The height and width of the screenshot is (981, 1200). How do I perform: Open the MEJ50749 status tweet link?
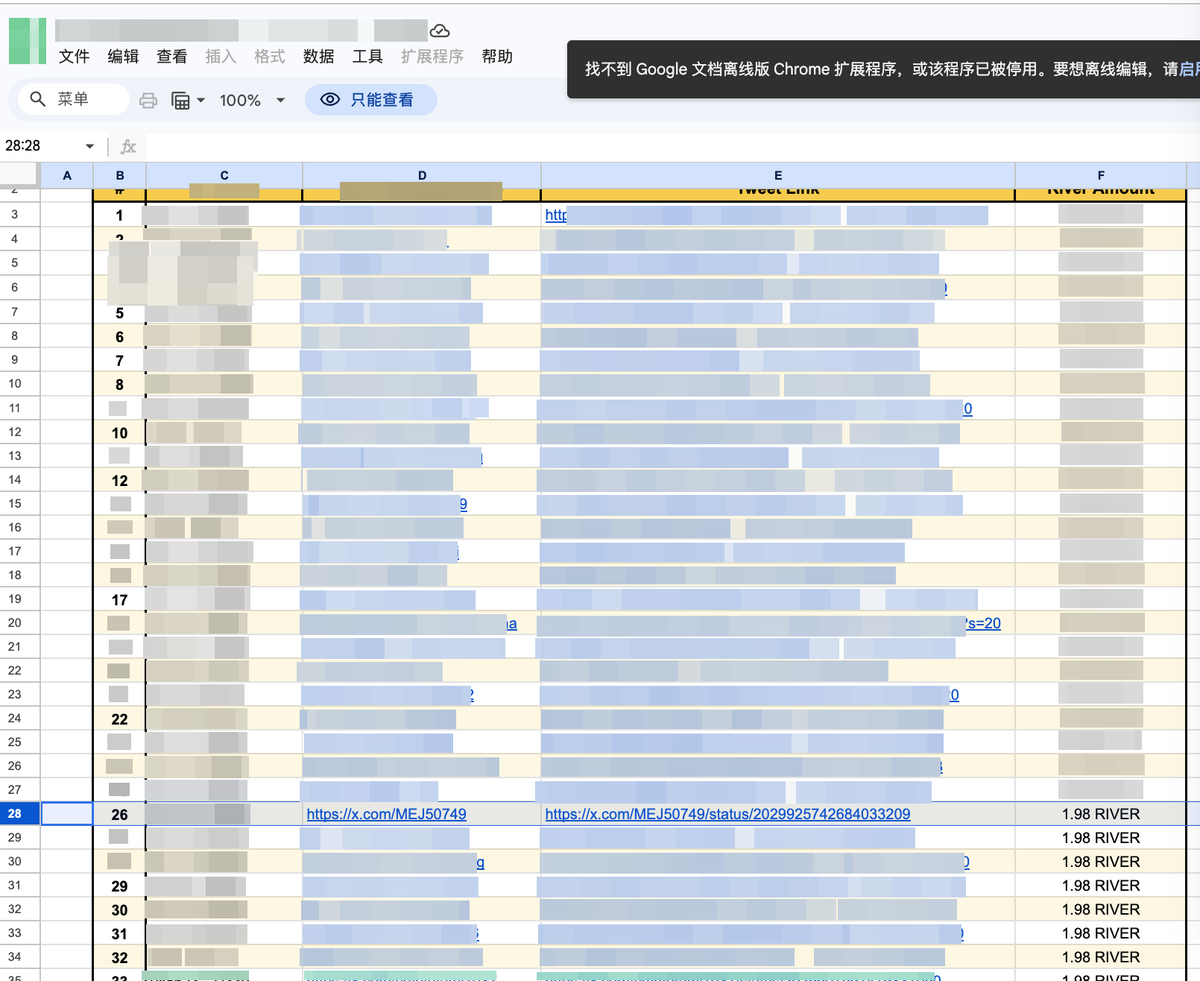point(727,814)
